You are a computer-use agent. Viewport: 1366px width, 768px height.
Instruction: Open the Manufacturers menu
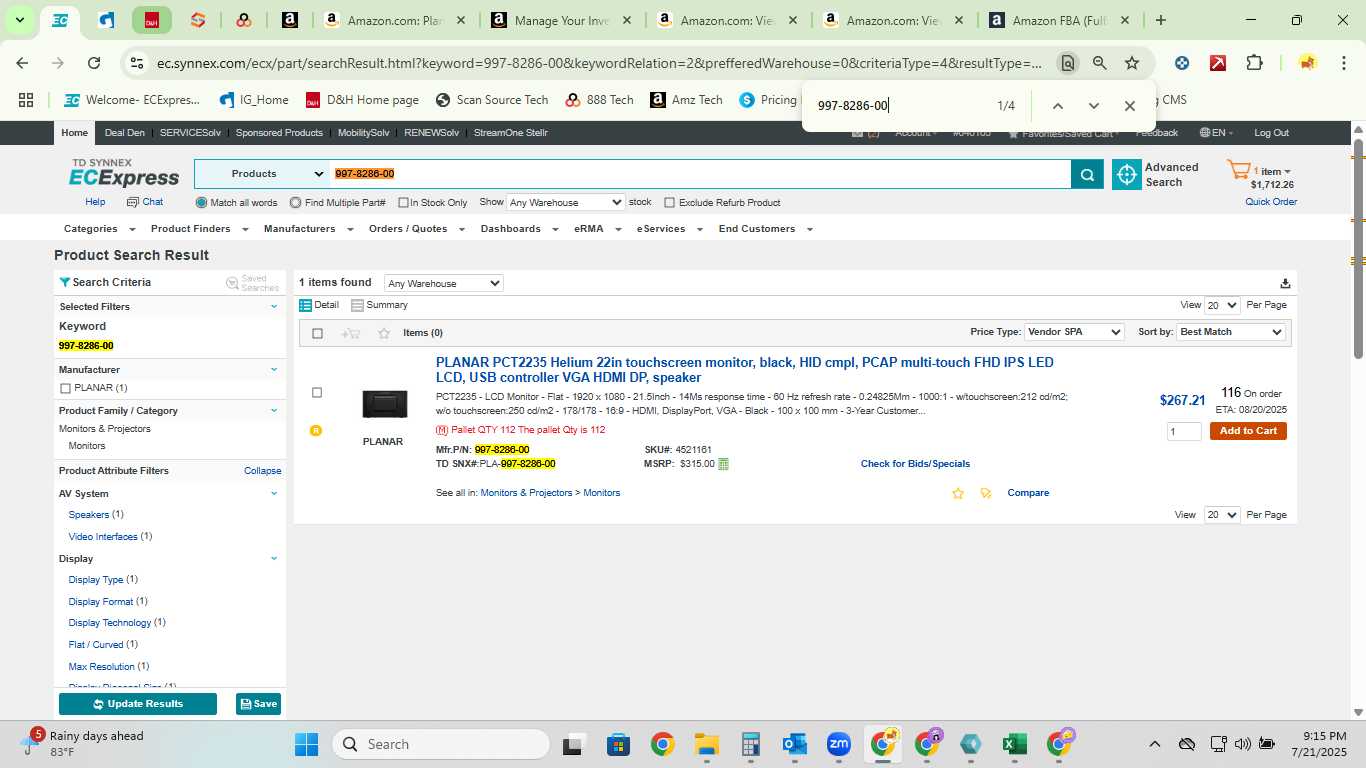[x=308, y=229]
